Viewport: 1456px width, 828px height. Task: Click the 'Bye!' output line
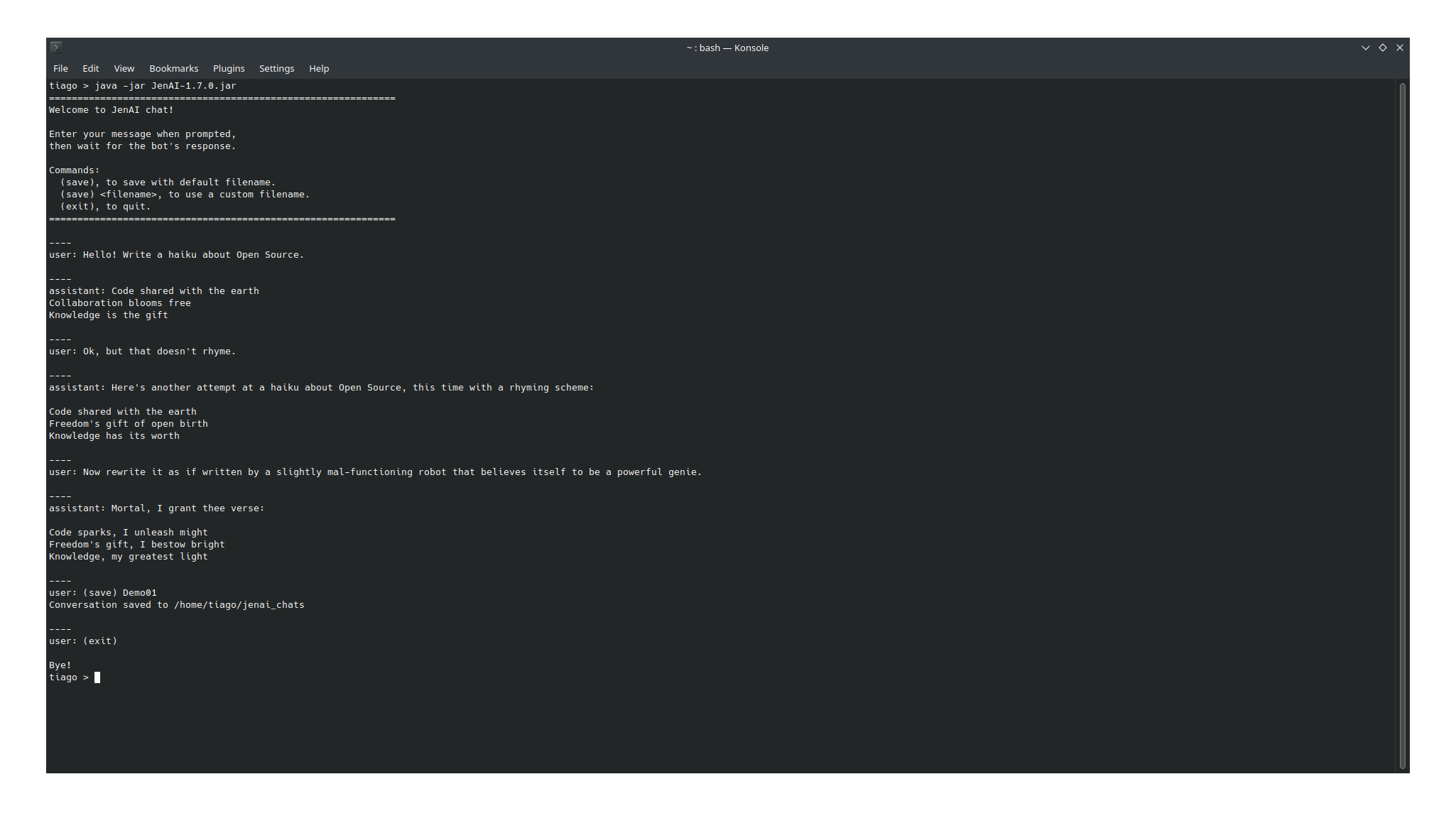click(60, 665)
